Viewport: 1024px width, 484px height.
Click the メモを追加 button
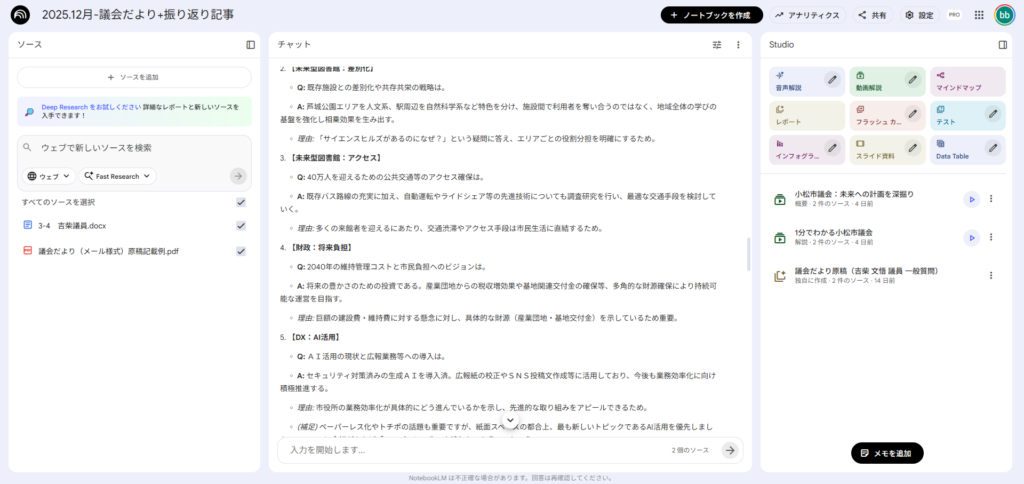[887, 453]
